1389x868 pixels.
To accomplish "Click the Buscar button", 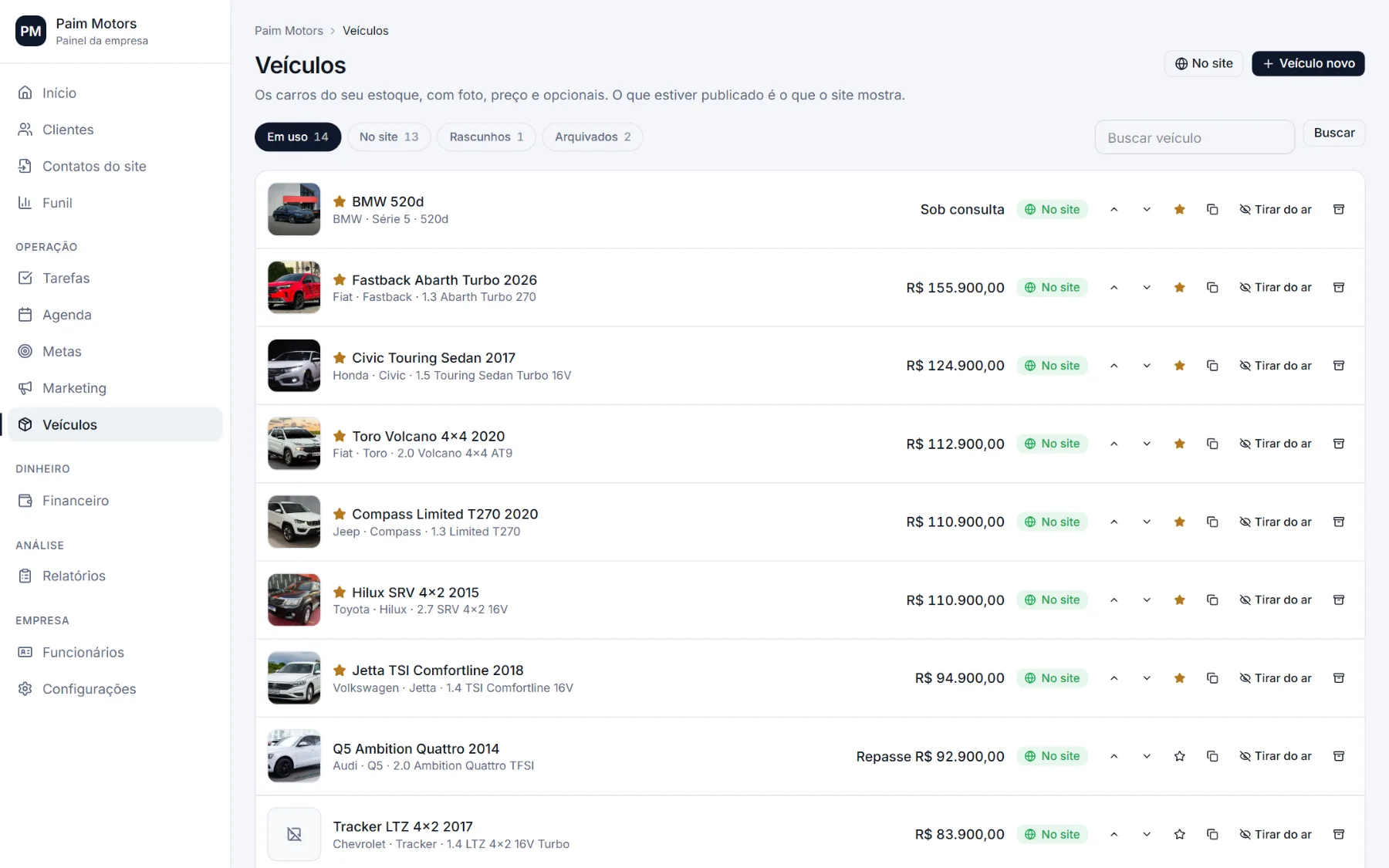I will (1334, 133).
